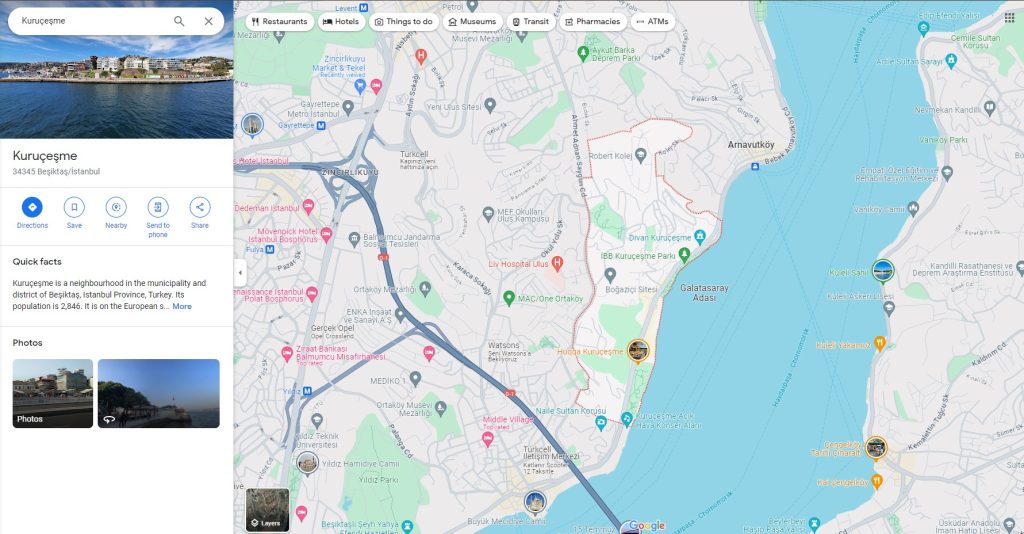
Task: Click the Galatasaray Adası label
Action: [704, 292]
